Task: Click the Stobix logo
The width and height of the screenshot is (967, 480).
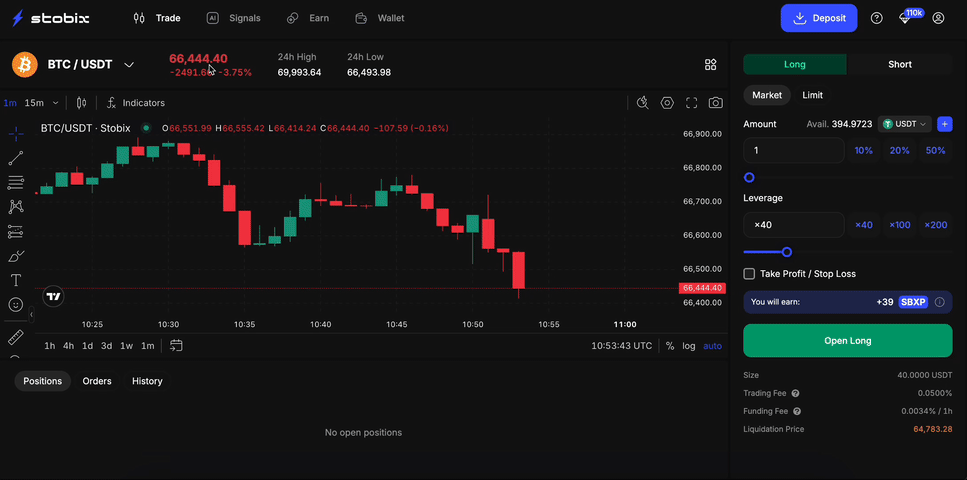Action: [51, 18]
